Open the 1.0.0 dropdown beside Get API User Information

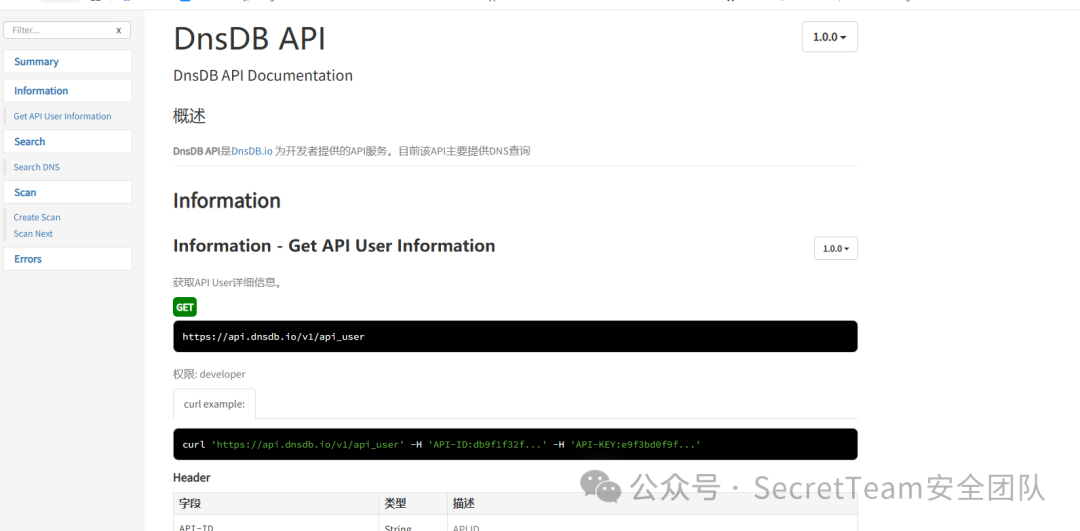click(835, 249)
